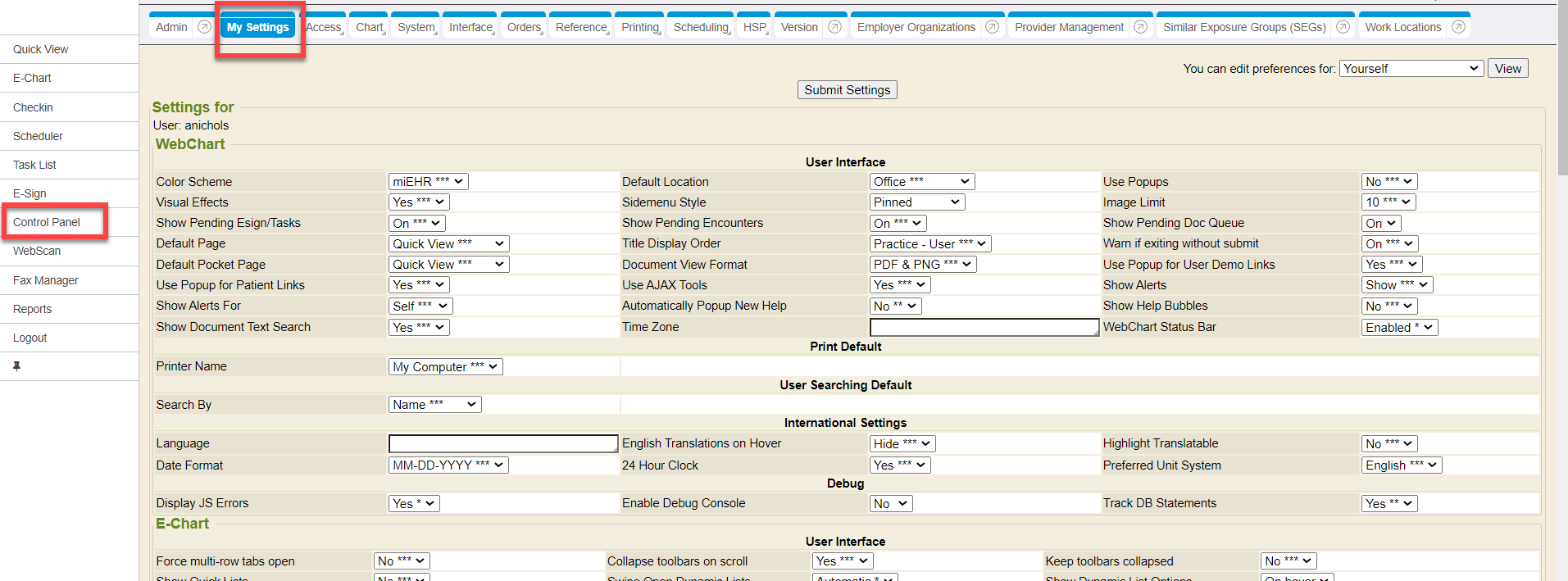Open the Color Scheme dropdown

coord(428,182)
